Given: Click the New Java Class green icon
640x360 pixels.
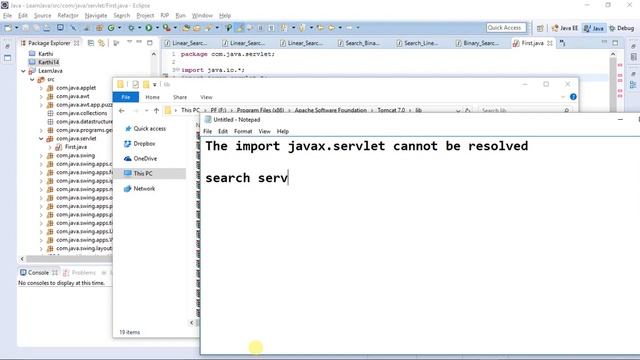Looking at the screenshot, I should (x=111, y=28).
